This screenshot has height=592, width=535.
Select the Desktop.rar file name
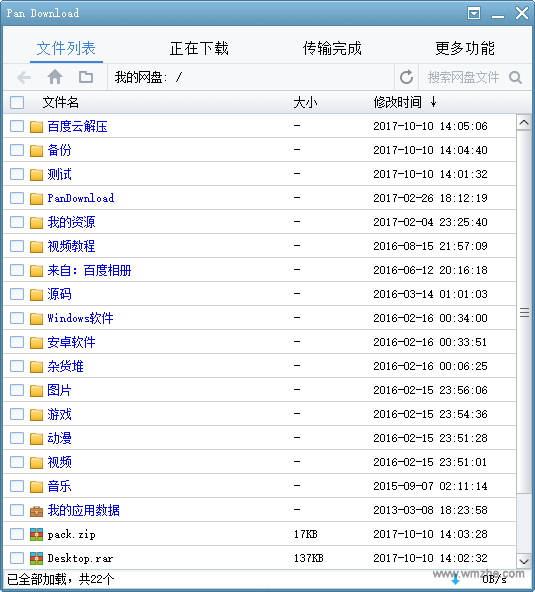tap(80, 558)
